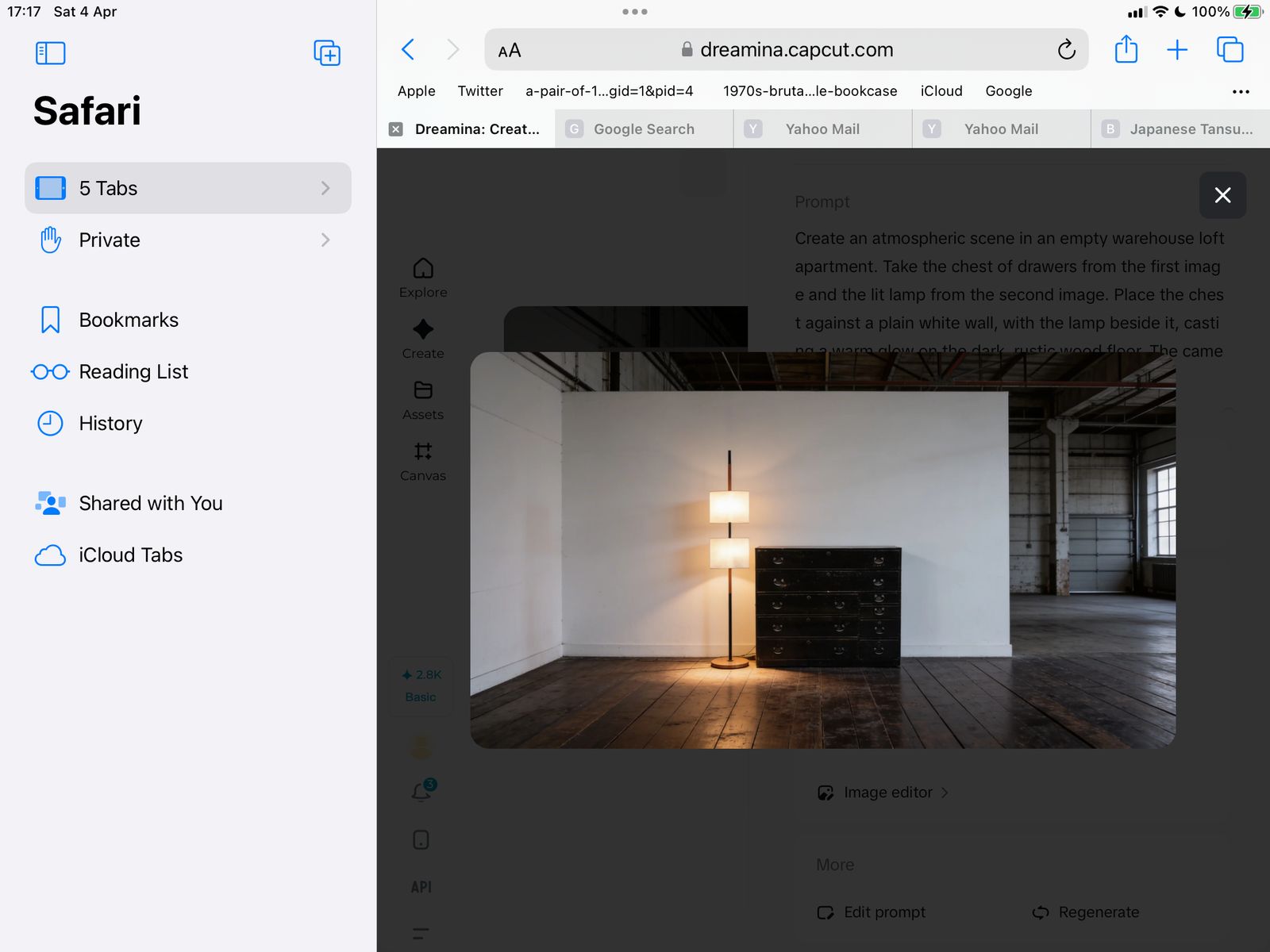
Task: Show the tab overview
Action: 1230,50
